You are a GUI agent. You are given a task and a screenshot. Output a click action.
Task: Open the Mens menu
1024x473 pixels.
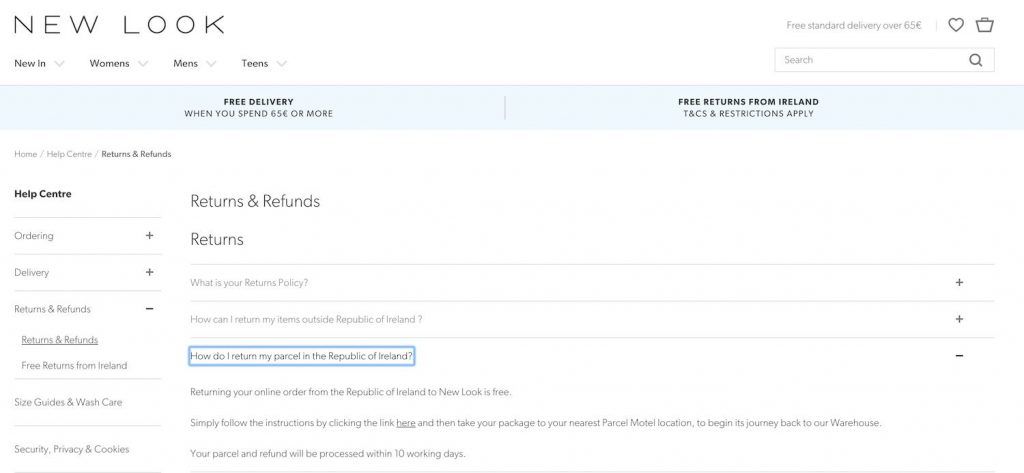pyautogui.click(x=185, y=63)
